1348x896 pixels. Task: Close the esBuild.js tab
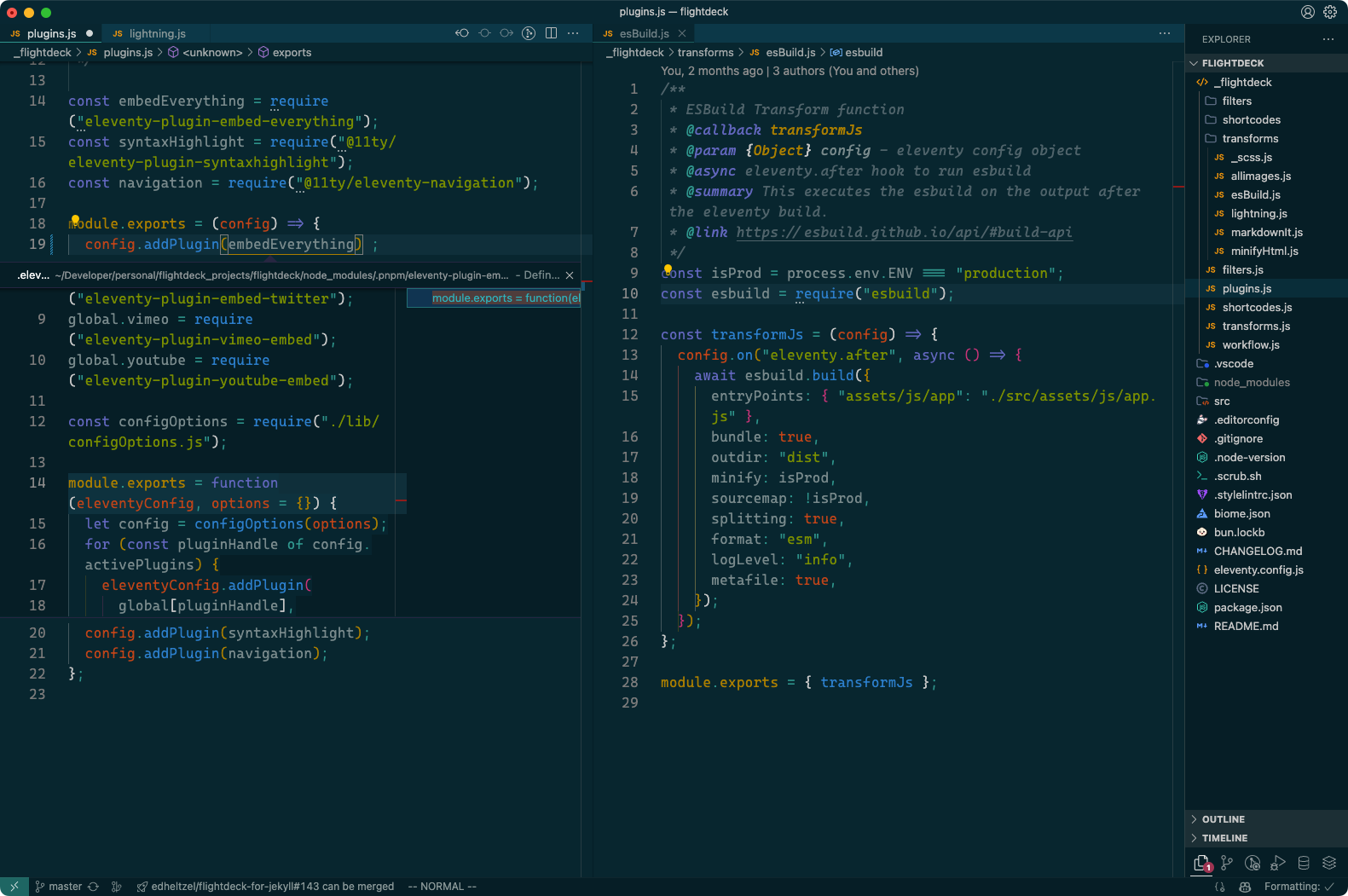point(682,33)
